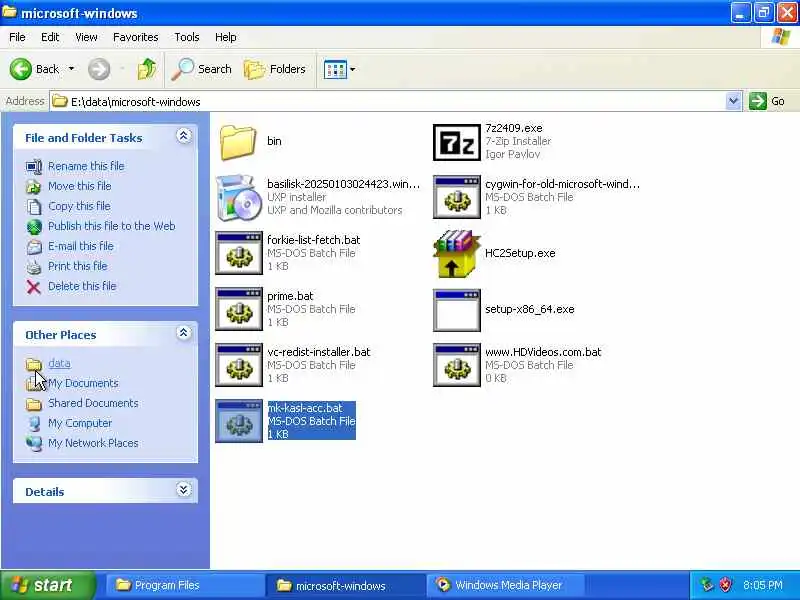The height and width of the screenshot is (600, 800).
Task: Click the red security shield tray icon
Action: click(725, 585)
